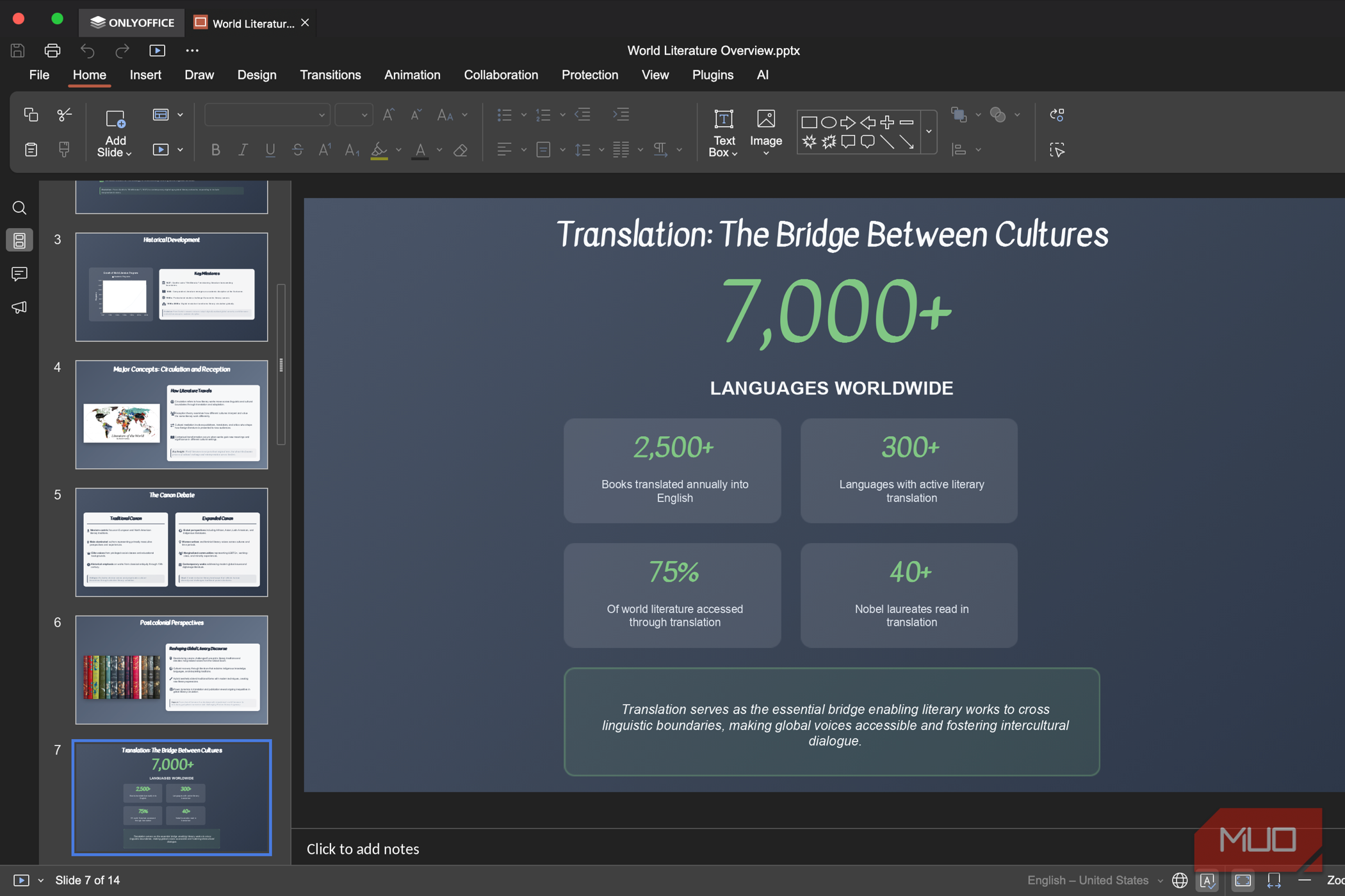Select slide 5 The Canon Debate thumbnail
The image size is (1345, 896).
[x=172, y=542]
